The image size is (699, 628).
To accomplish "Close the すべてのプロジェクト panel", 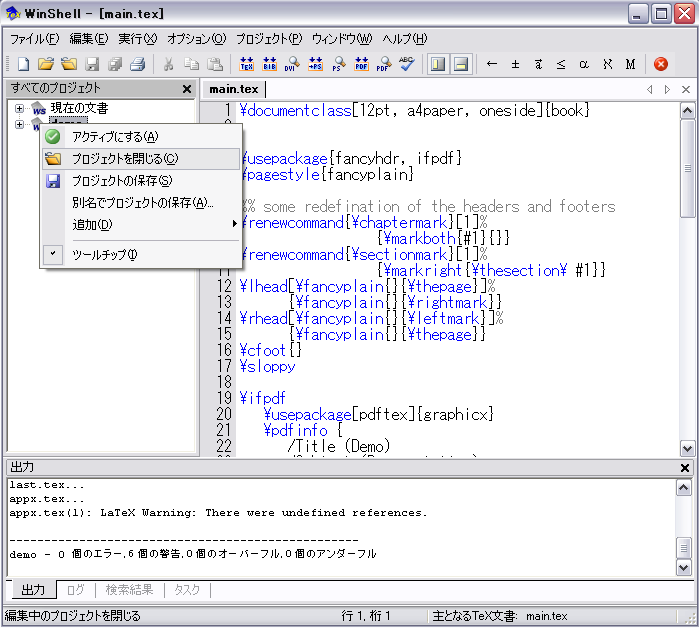I will (187, 89).
